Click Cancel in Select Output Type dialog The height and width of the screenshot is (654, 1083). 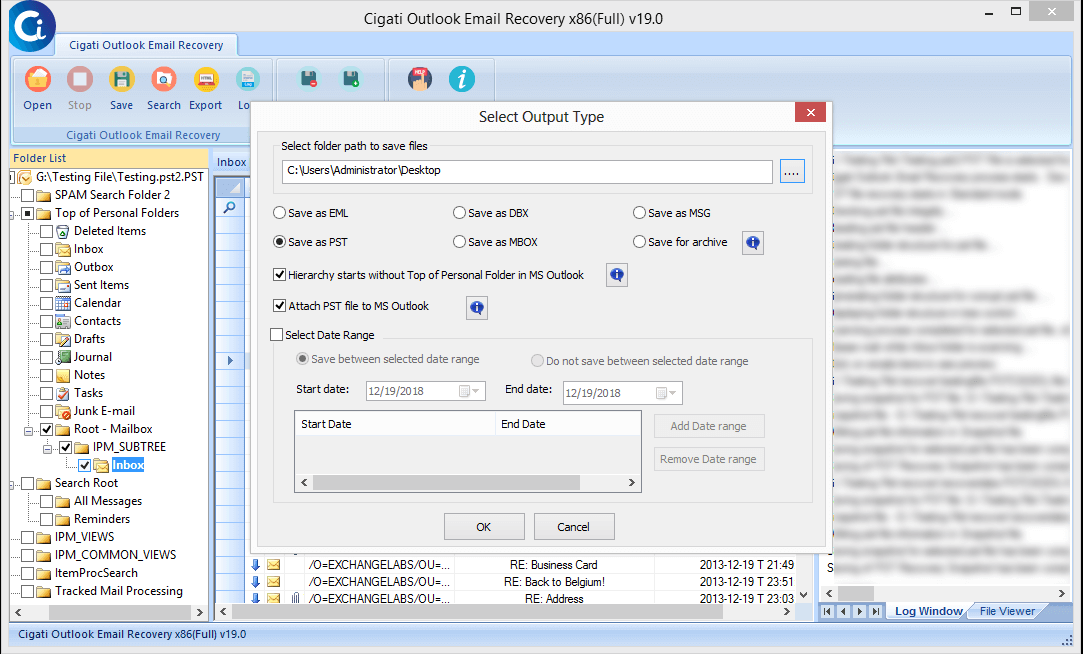click(x=573, y=527)
